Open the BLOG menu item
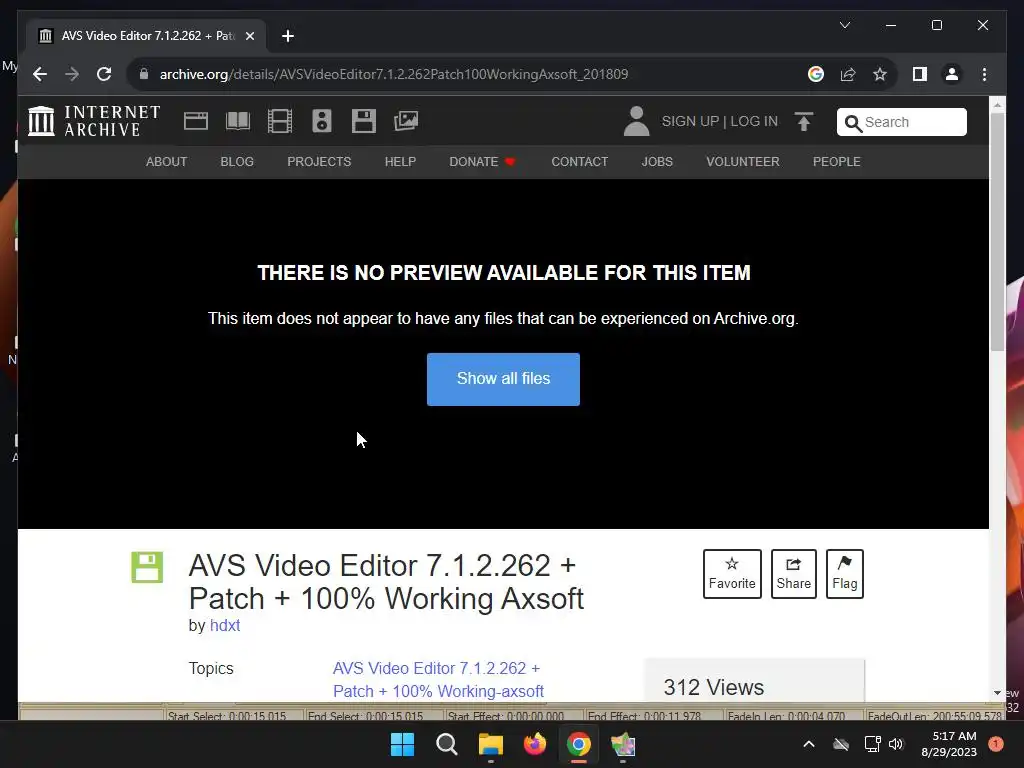The width and height of the screenshot is (1024, 768). point(237,161)
